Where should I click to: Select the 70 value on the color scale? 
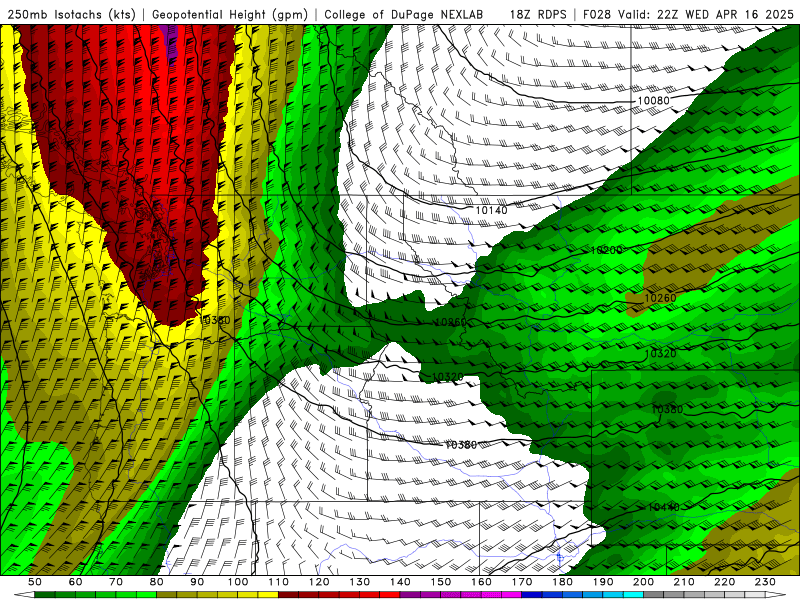(x=116, y=582)
